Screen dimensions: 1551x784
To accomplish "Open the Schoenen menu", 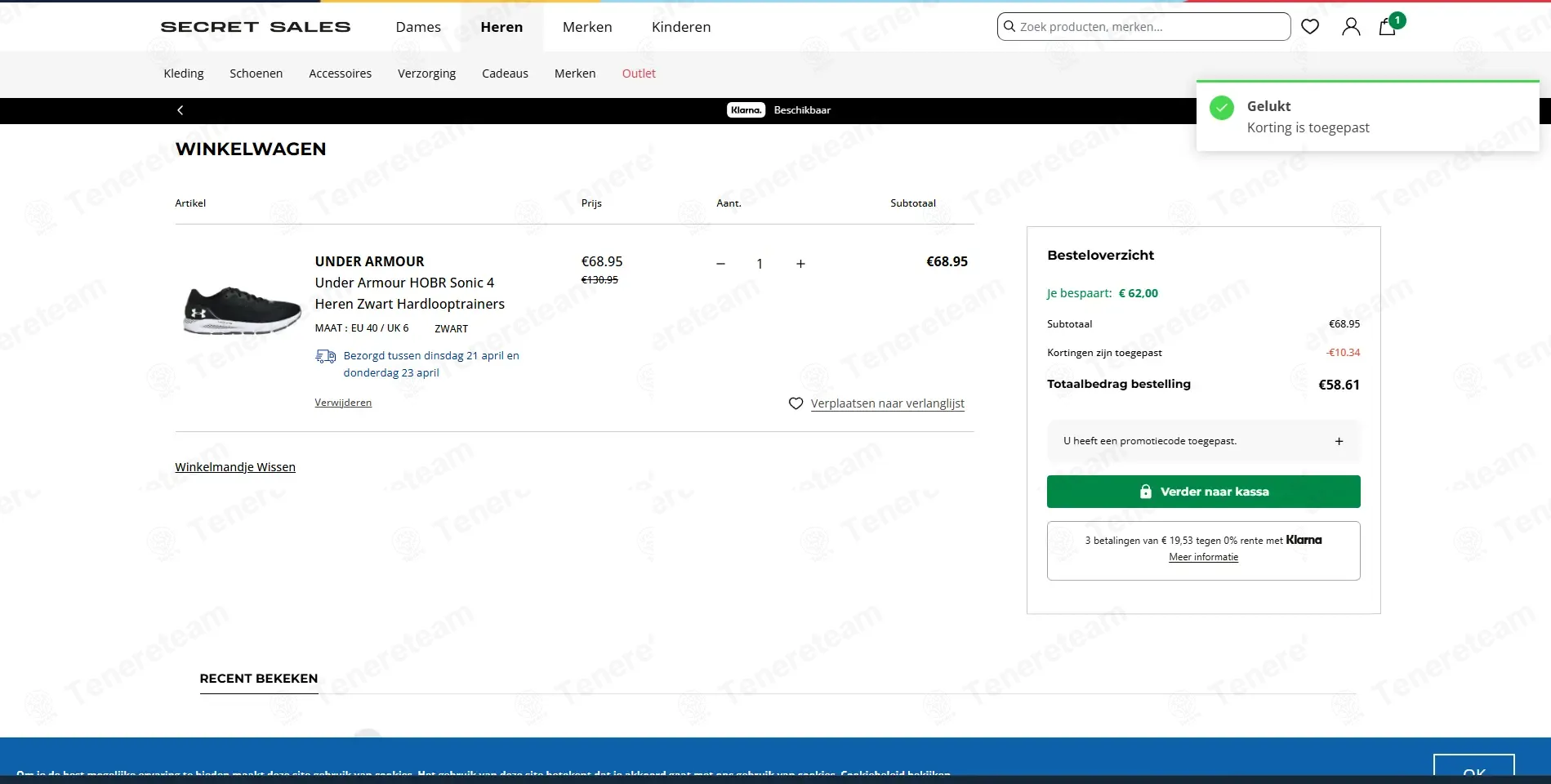I will pyautogui.click(x=256, y=73).
